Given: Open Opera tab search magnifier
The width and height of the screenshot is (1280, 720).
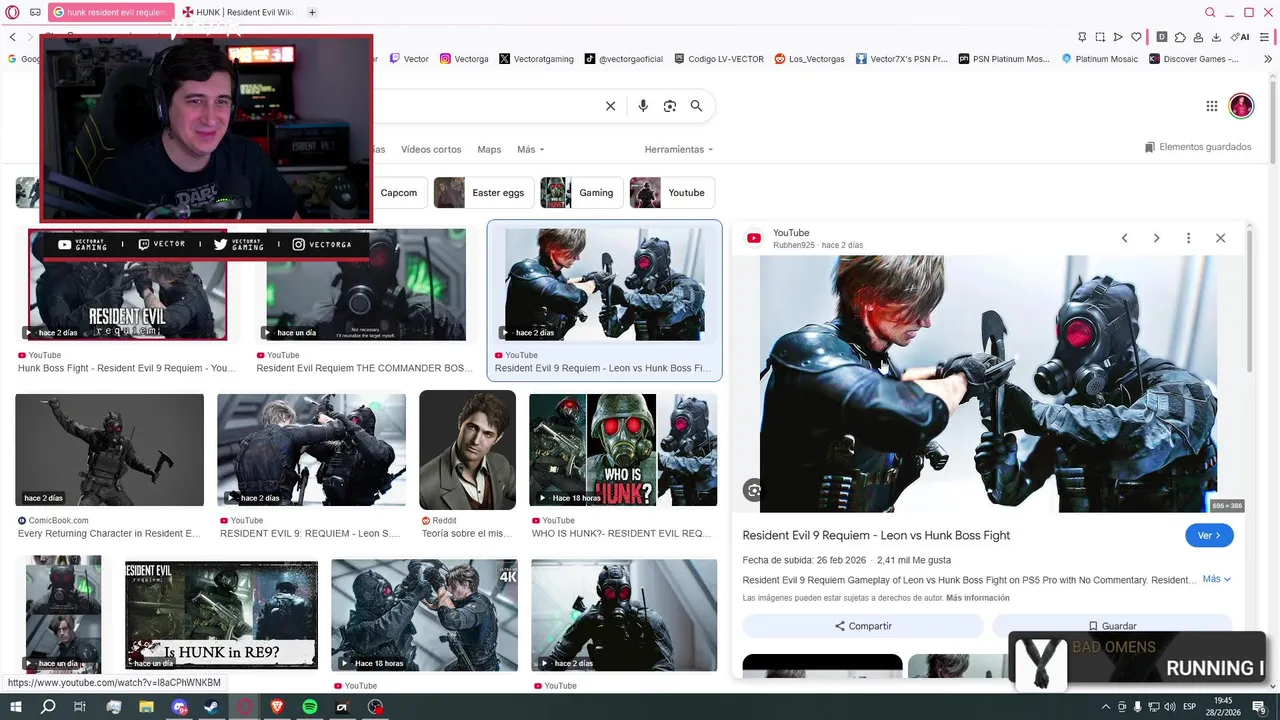Looking at the screenshot, I should 1210,12.
